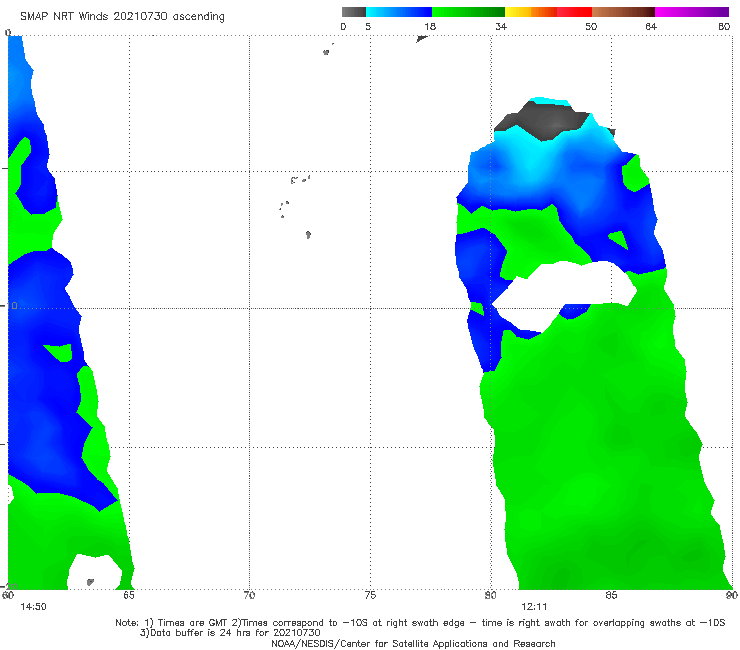Click the color bar label '5'
Viewport: 740px width, 650px height.
click(368, 26)
